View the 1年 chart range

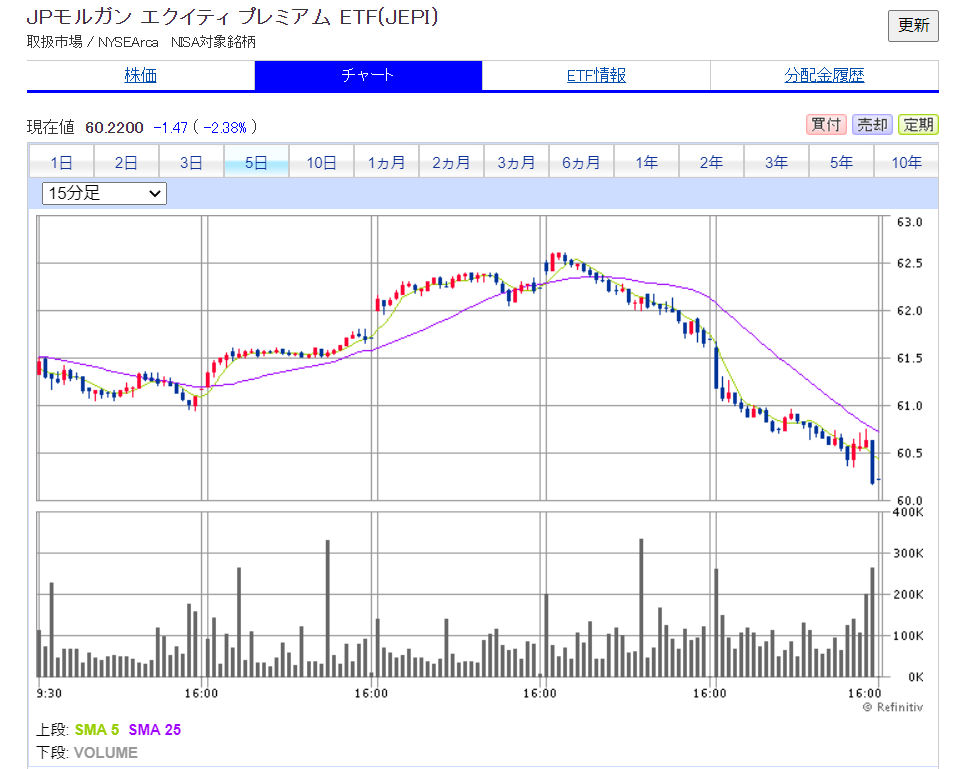coord(647,162)
